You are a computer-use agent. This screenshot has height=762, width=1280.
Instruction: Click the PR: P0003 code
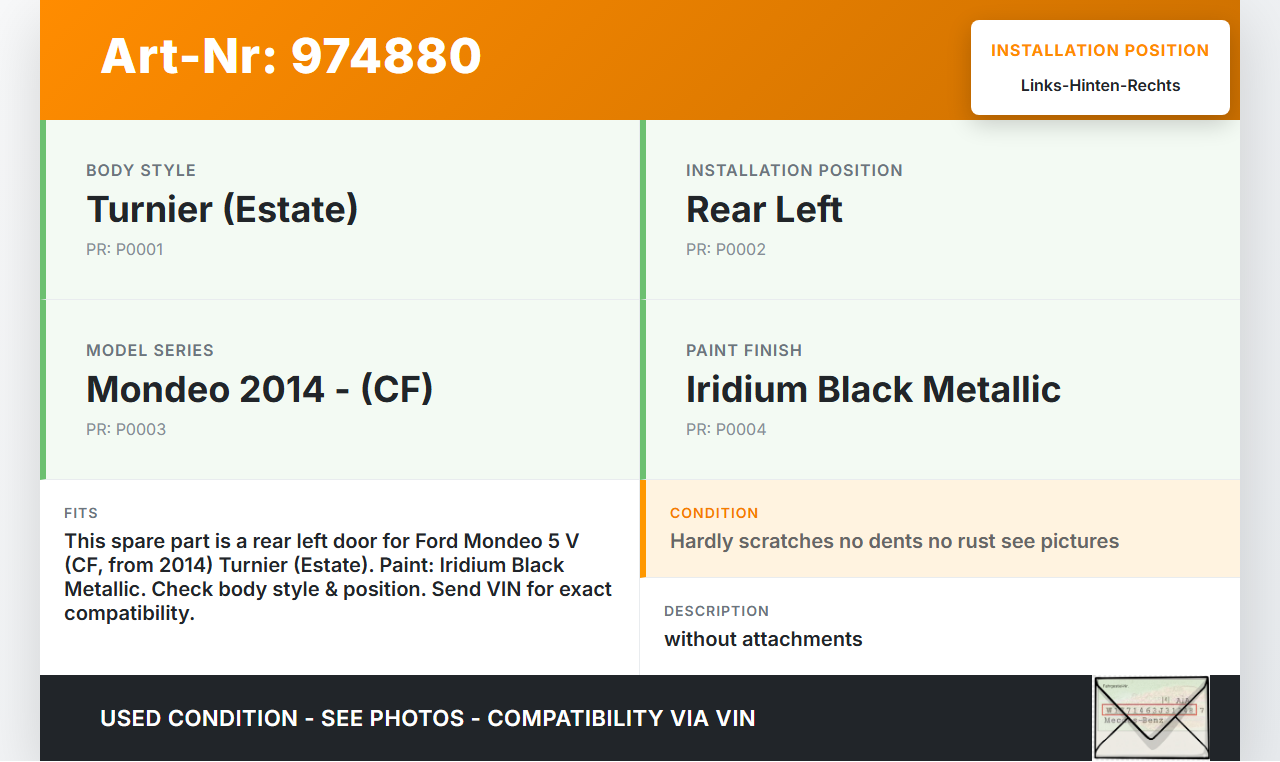[126, 430]
